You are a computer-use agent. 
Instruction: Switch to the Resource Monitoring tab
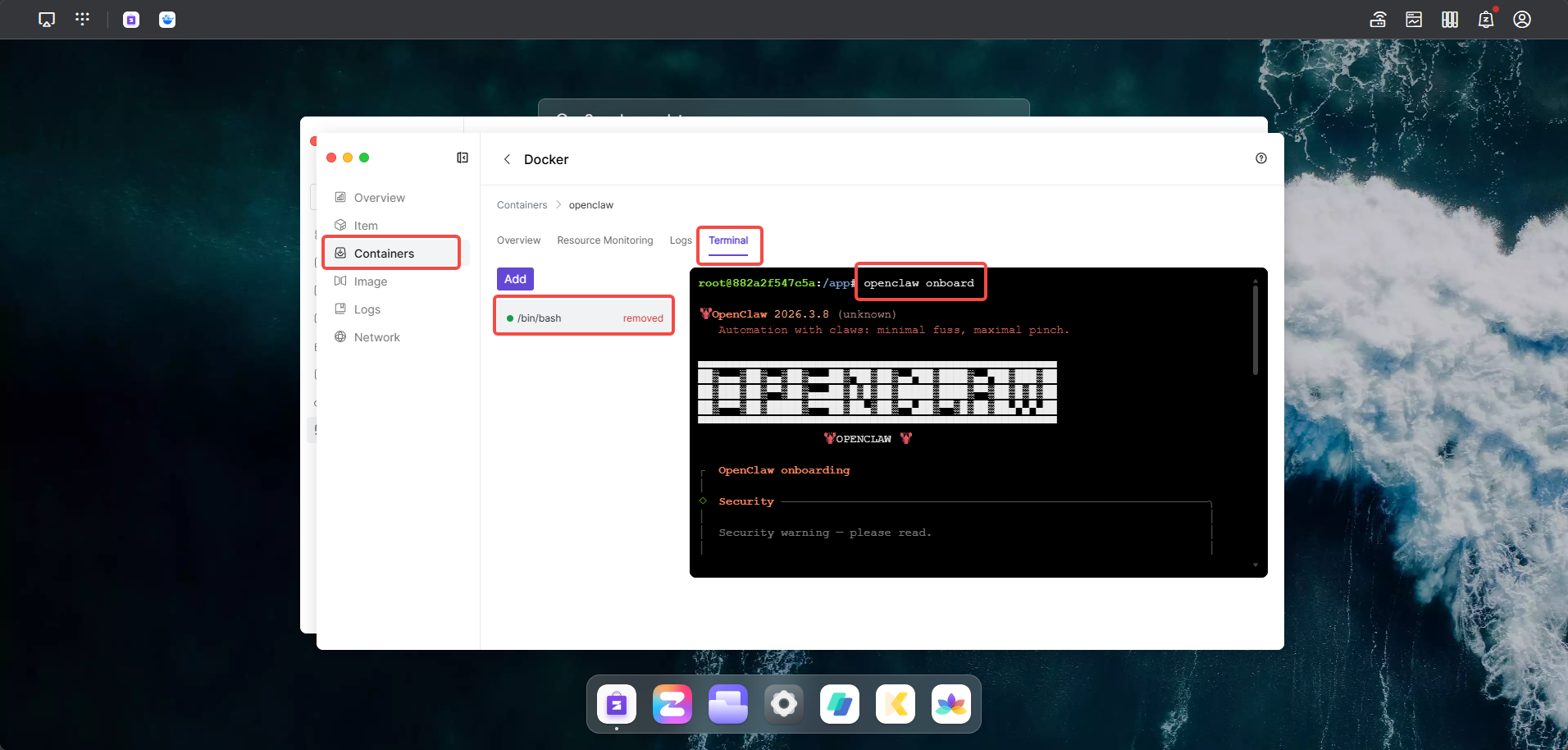point(604,240)
